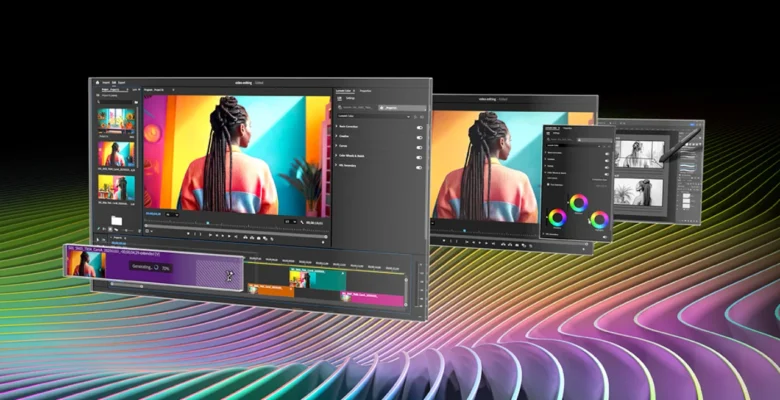Click the blue timecode in main Program monitor

tap(153, 214)
